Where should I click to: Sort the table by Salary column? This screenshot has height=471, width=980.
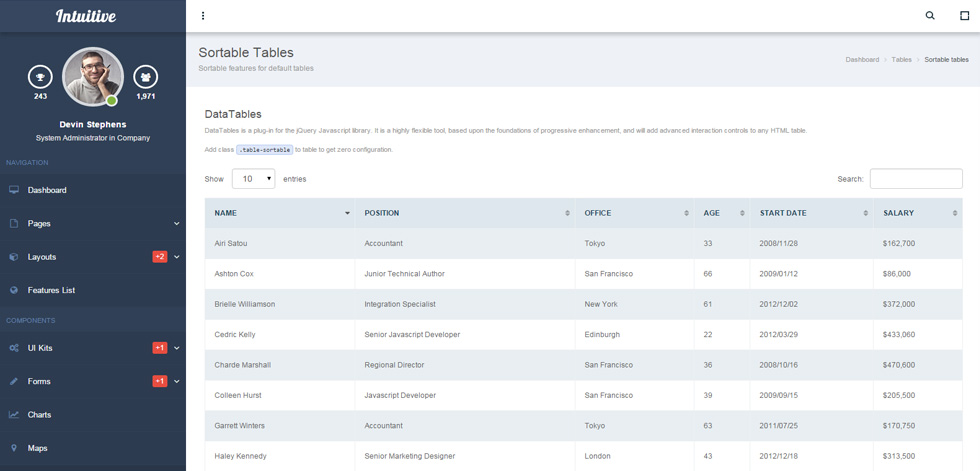(x=918, y=213)
